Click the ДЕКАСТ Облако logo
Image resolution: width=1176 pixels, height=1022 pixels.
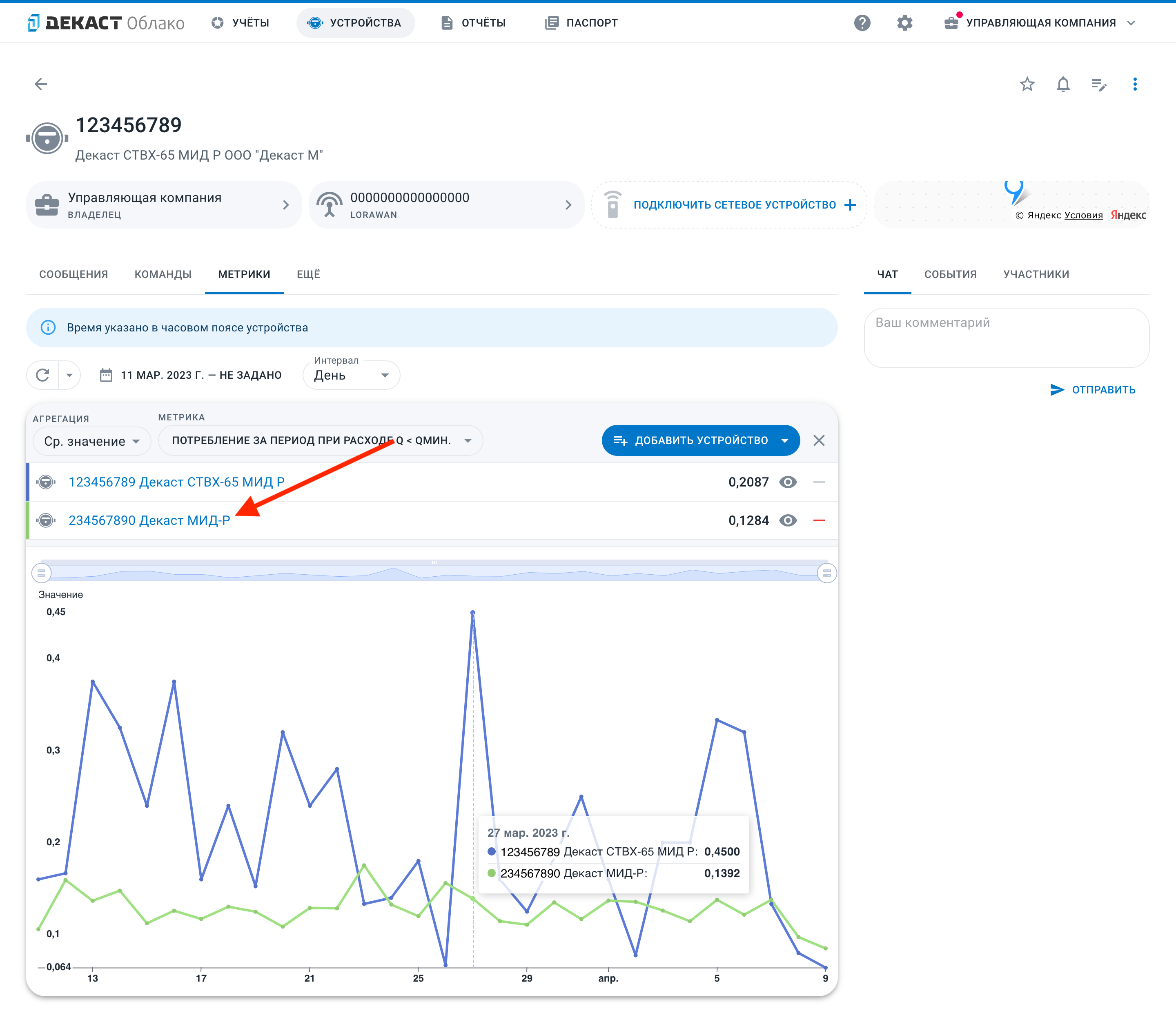[106, 23]
